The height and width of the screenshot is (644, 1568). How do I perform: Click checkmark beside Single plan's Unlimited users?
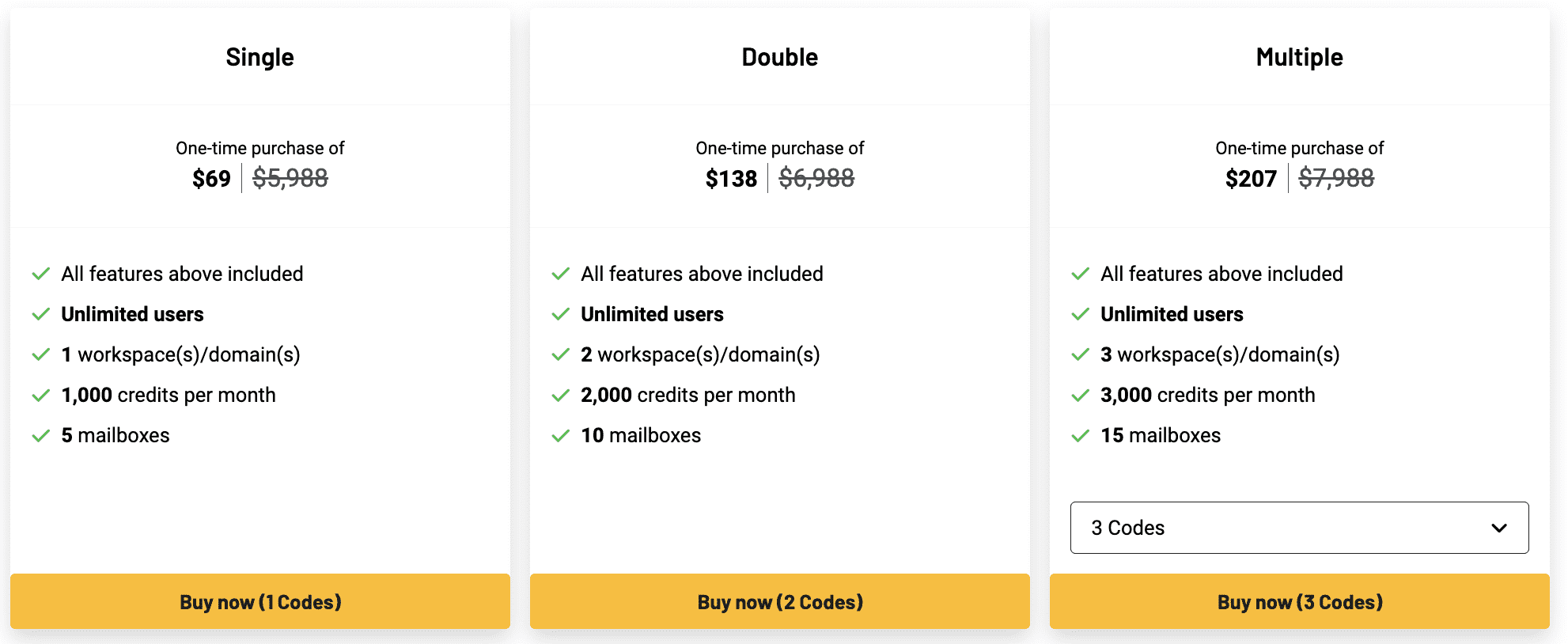coord(41,315)
